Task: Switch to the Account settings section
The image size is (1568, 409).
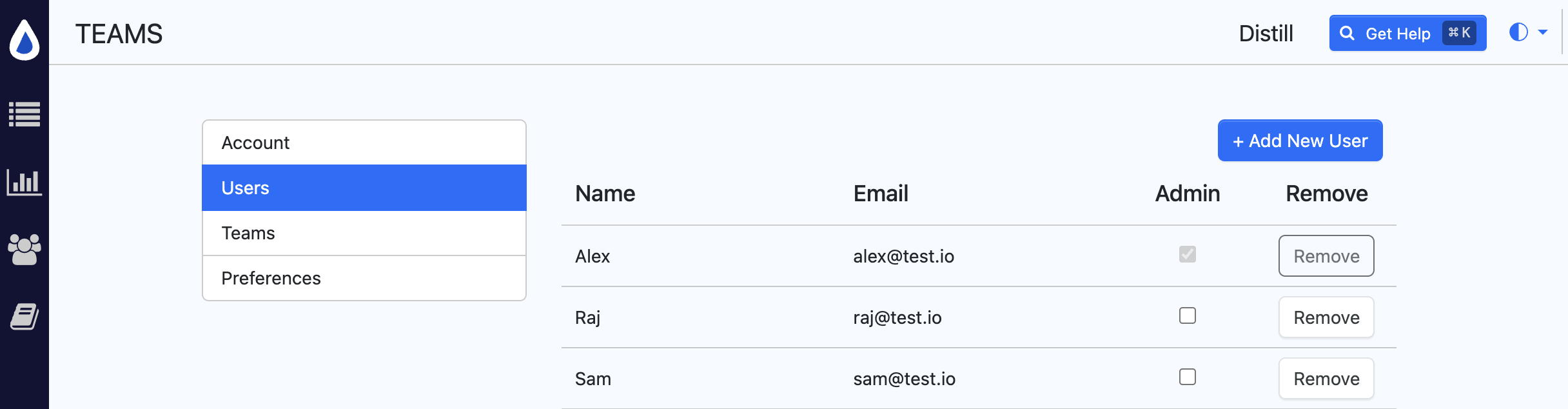Action: coord(364,143)
